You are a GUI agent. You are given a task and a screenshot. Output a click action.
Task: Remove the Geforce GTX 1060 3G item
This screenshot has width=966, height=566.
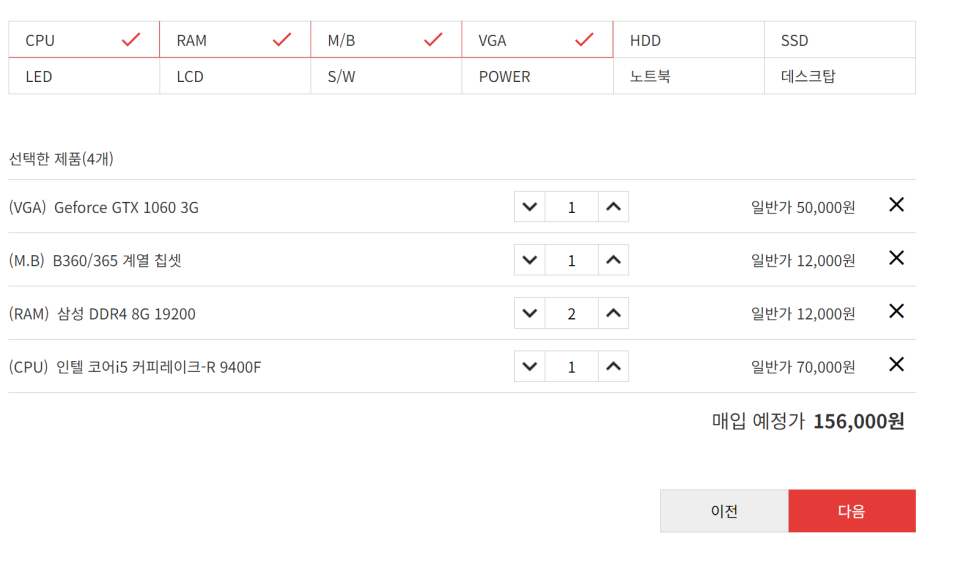tap(896, 205)
